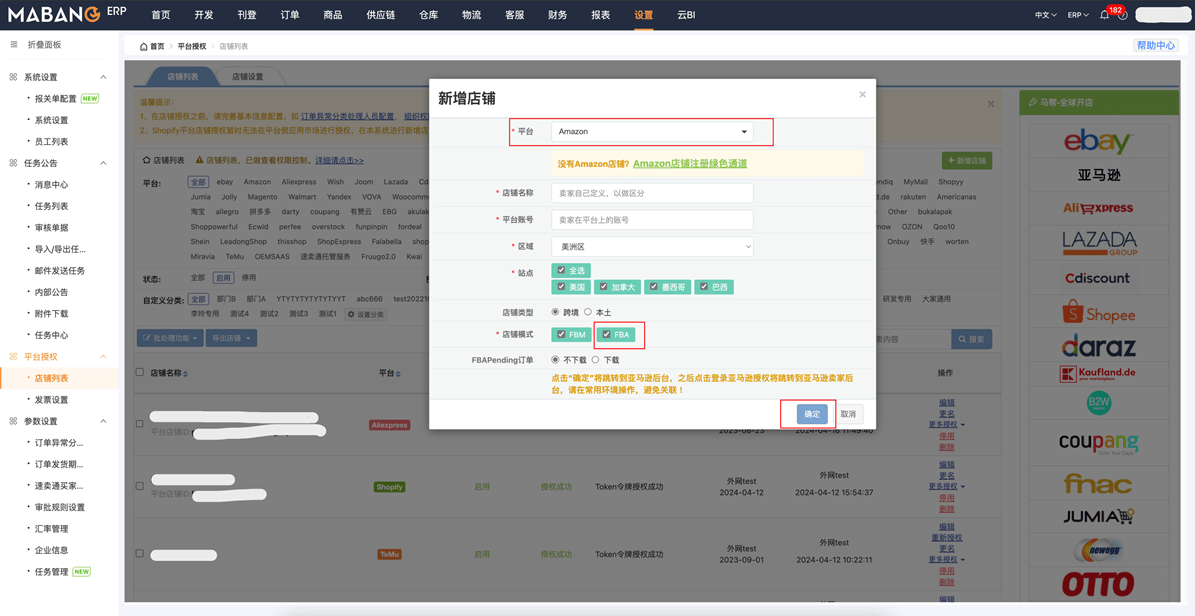1195x616 pixels.
Task: Click the 确定 confirm button
Action: click(811, 414)
